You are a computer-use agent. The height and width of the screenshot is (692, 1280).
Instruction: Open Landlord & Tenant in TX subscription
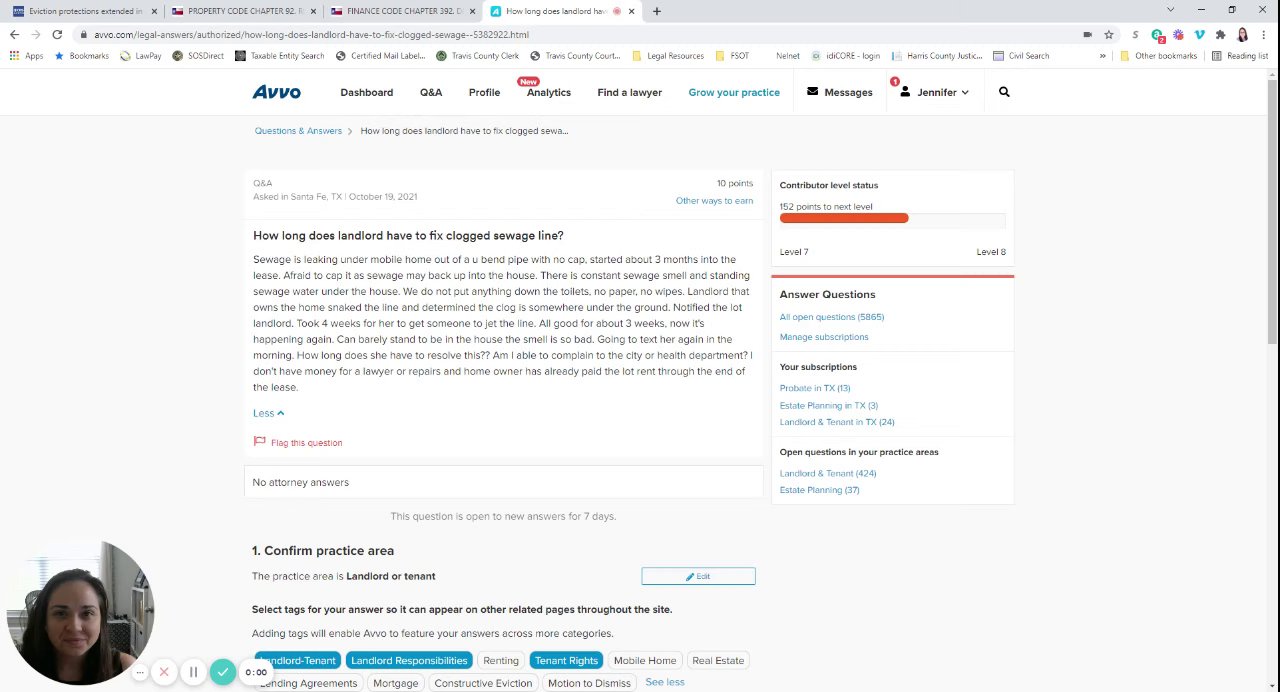click(836, 422)
